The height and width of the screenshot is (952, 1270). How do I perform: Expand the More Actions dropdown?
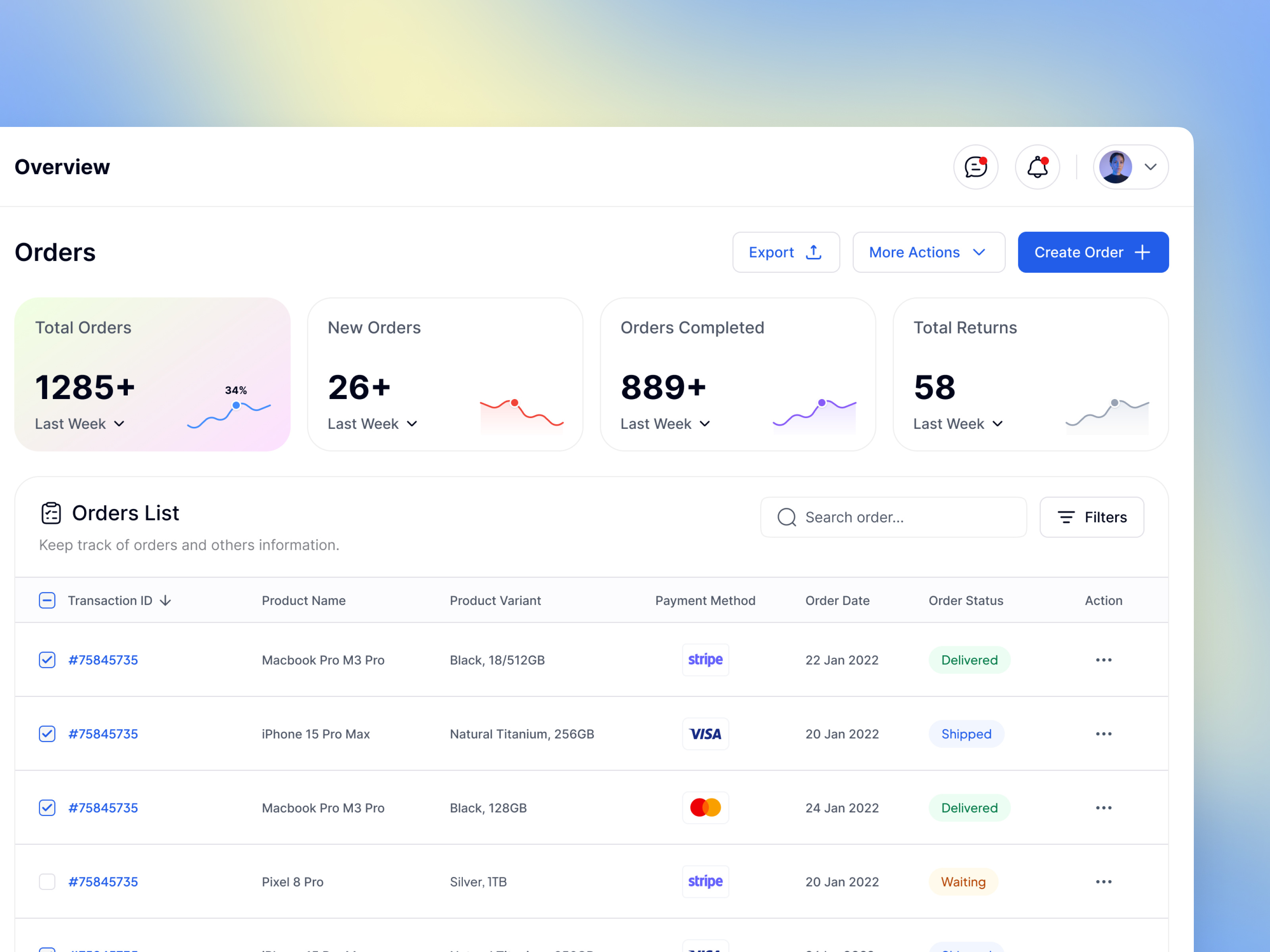coord(928,252)
